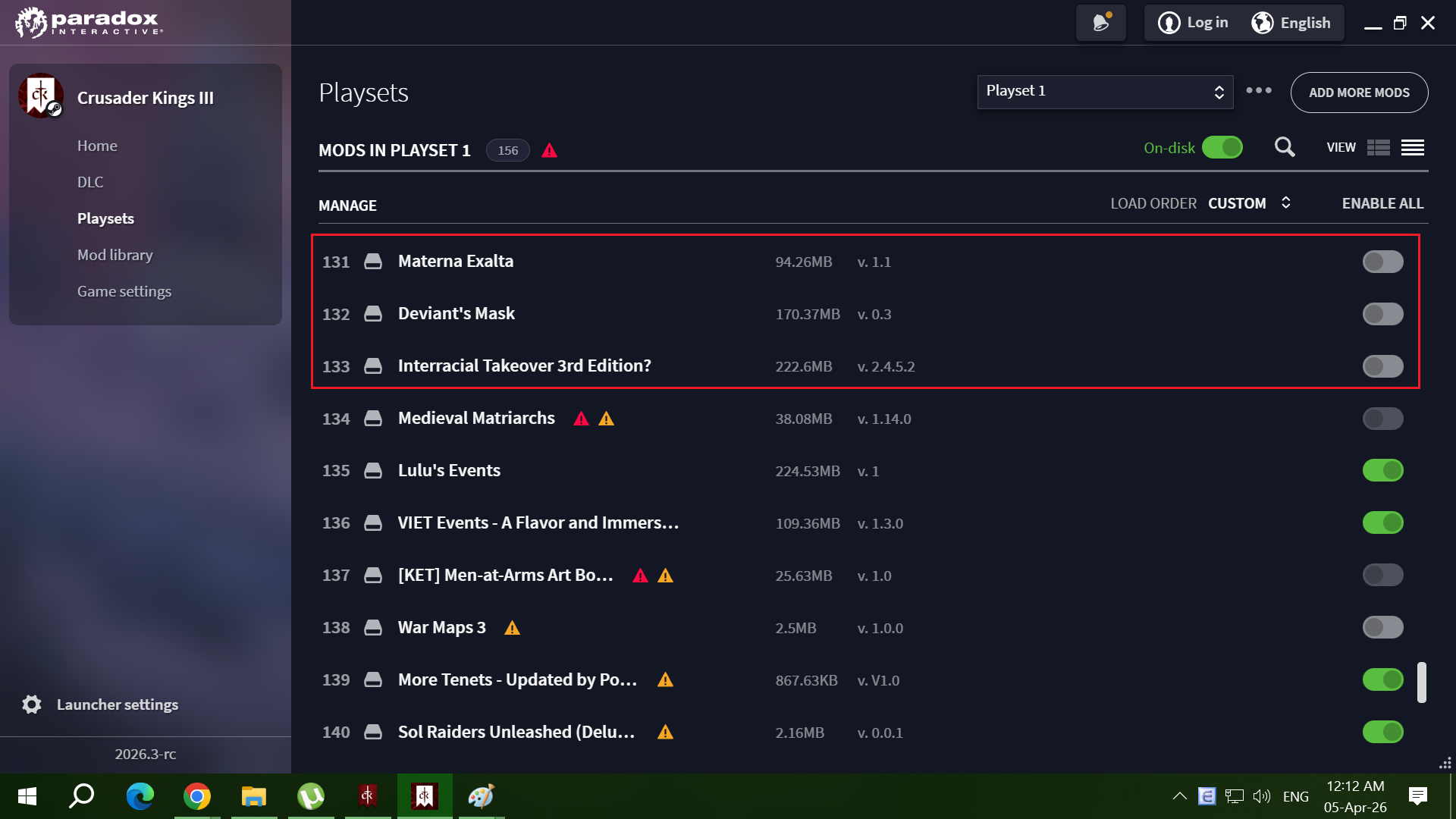Click MANAGE label above the mod list
The height and width of the screenshot is (819, 1456).
[347, 206]
